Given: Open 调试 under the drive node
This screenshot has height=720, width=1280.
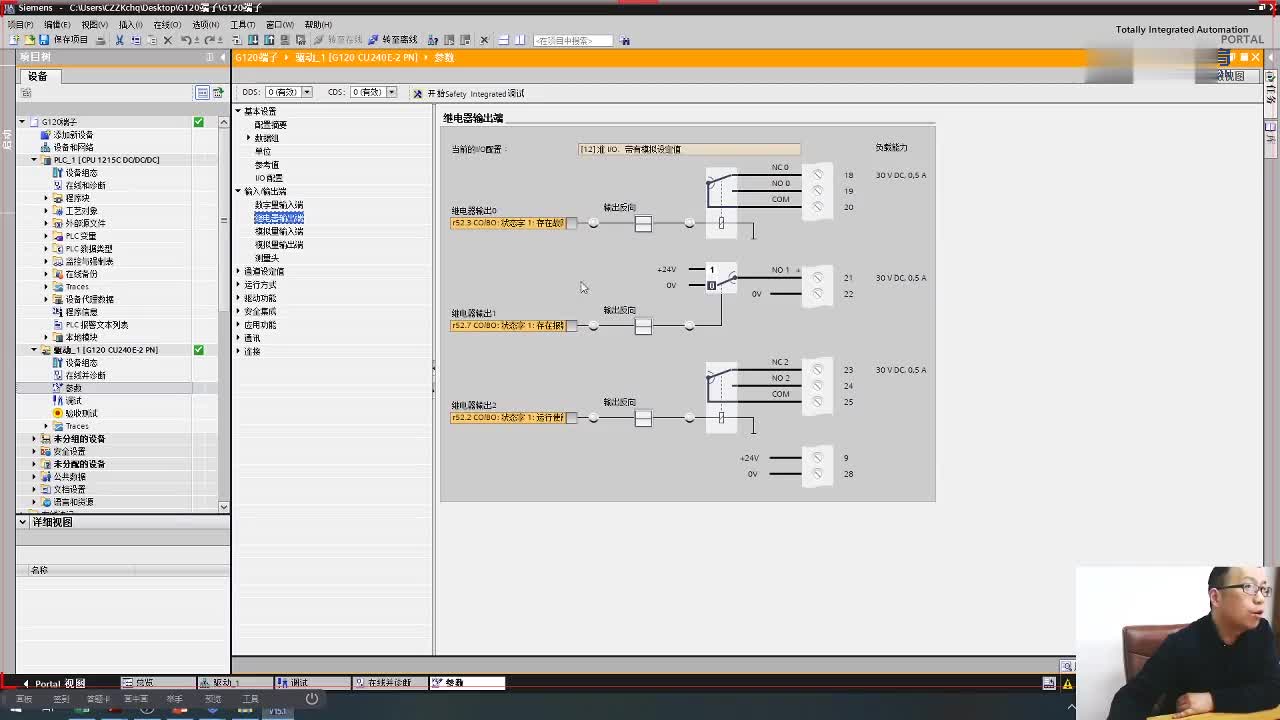Looking at the screenshot, I should pos(74,401).
